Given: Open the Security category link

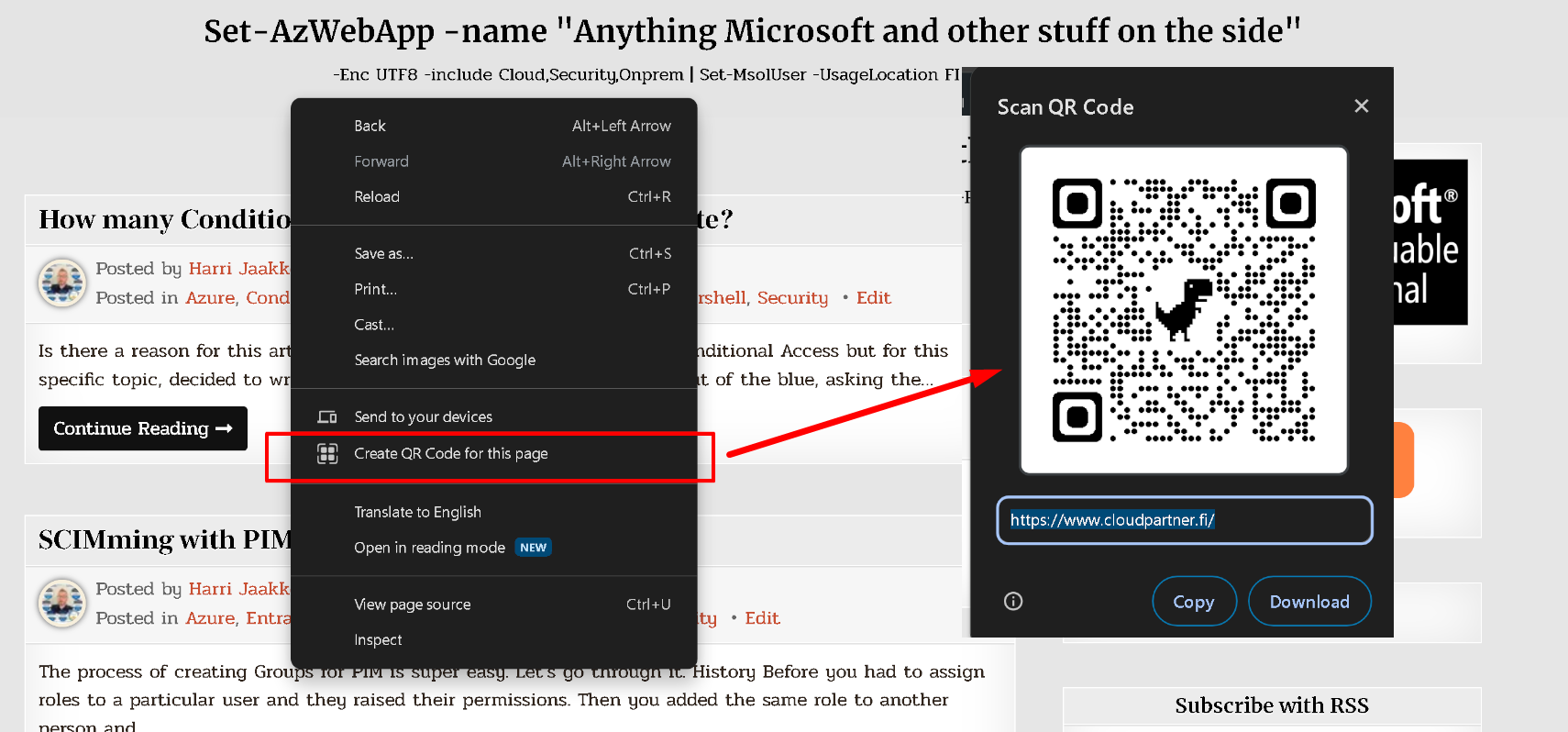Looking at the screenshot, I should [792, 297].
